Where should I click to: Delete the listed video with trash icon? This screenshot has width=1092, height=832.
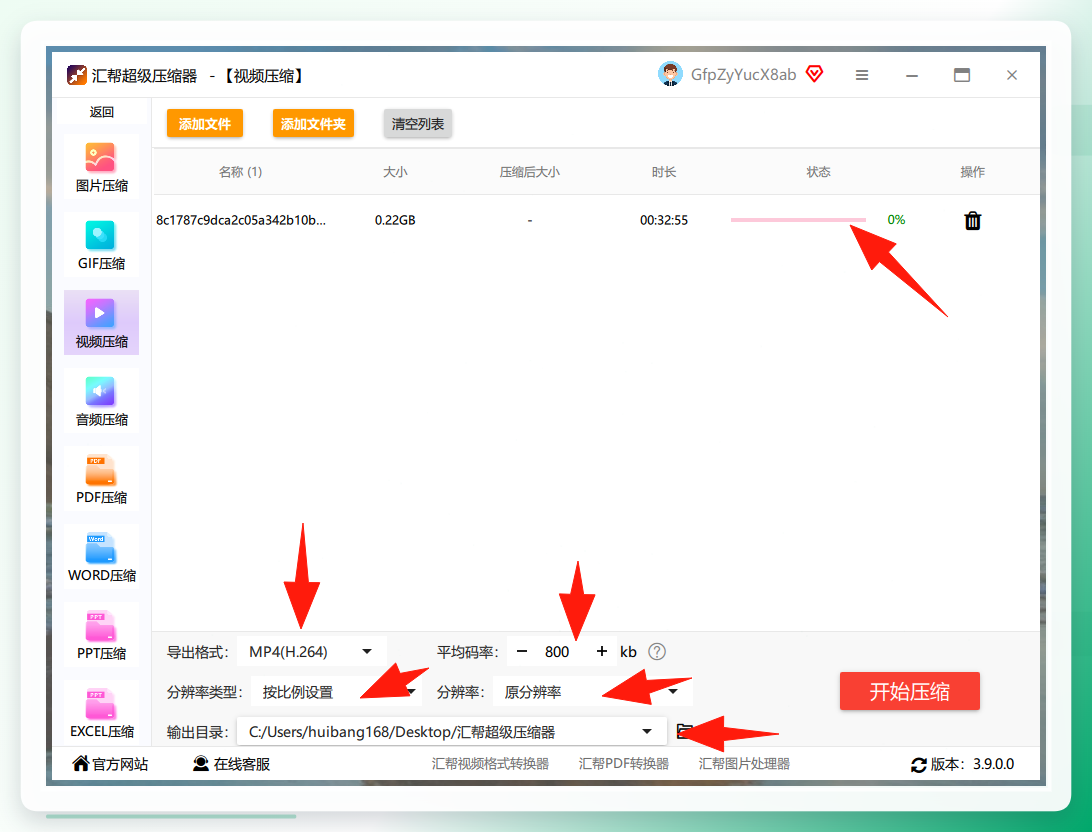[972, 221]
